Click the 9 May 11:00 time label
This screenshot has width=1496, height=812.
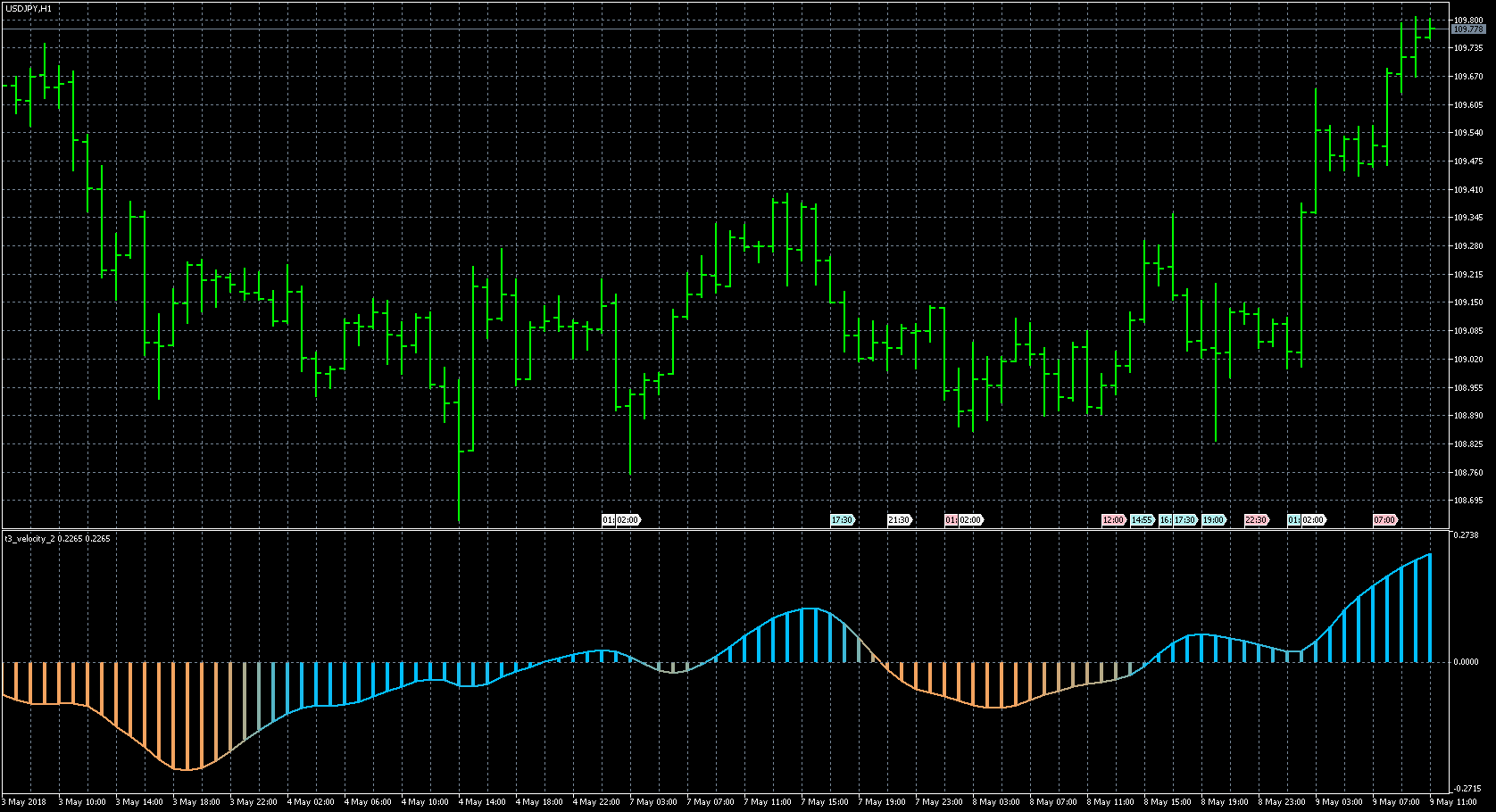click(1454, 802)
